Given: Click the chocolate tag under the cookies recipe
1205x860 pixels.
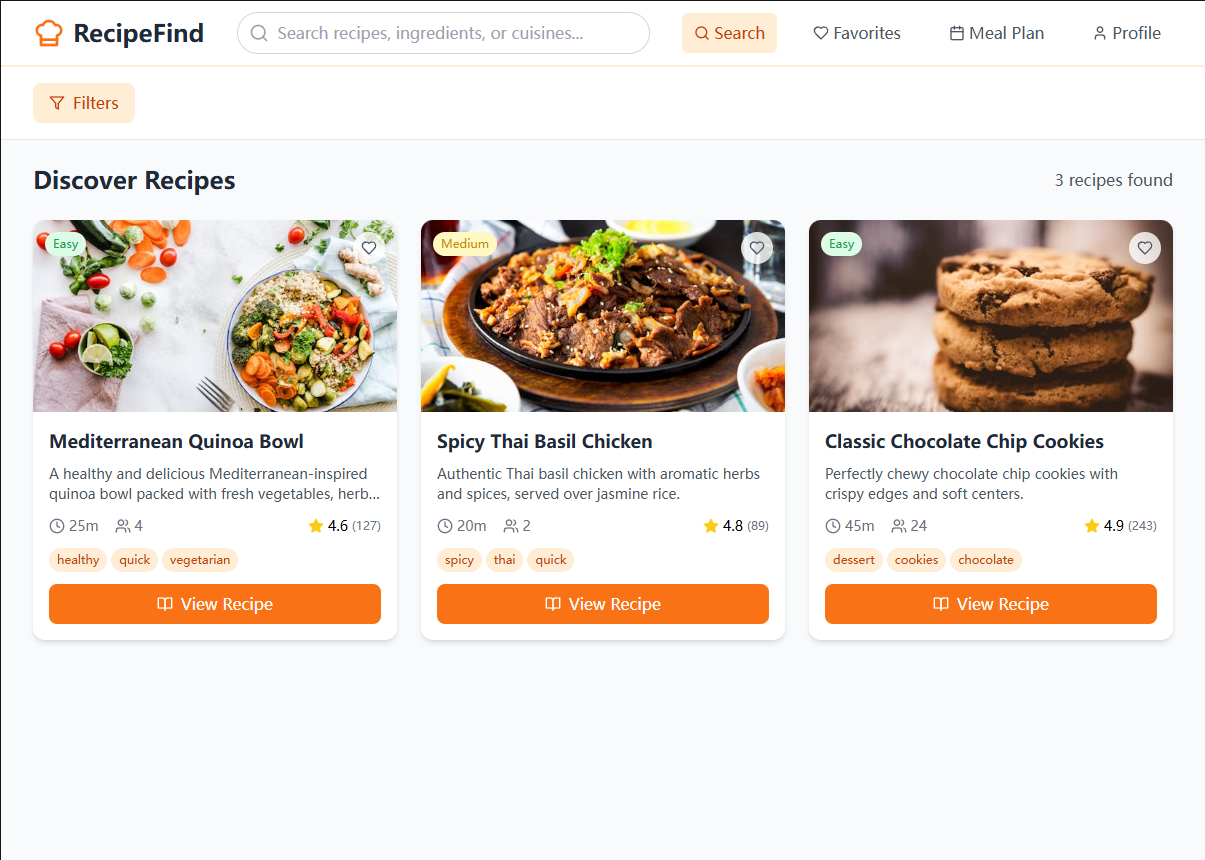Looking at the screenshot, I should point(986,560).
